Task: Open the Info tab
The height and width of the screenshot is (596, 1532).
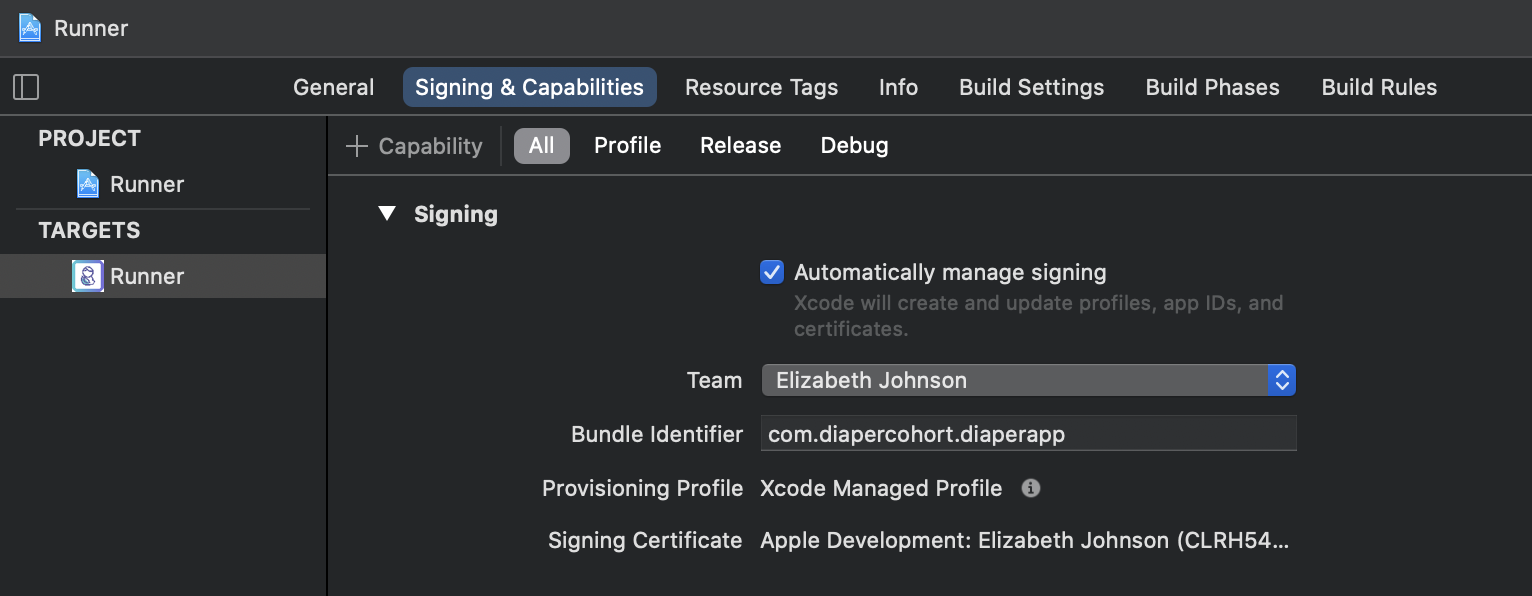Action: [x=898, y=87]
